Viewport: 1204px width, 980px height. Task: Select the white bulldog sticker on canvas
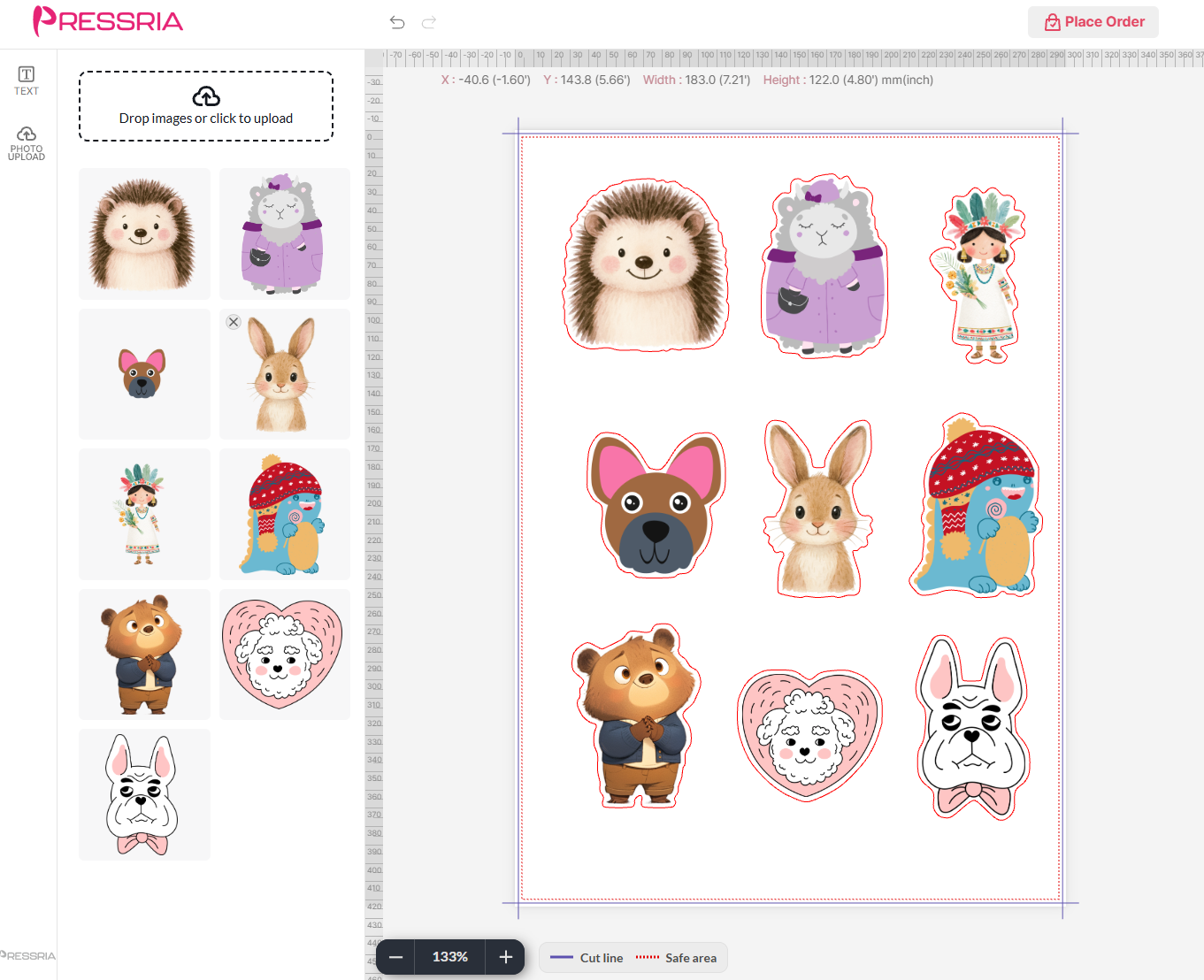click(973, 727)
